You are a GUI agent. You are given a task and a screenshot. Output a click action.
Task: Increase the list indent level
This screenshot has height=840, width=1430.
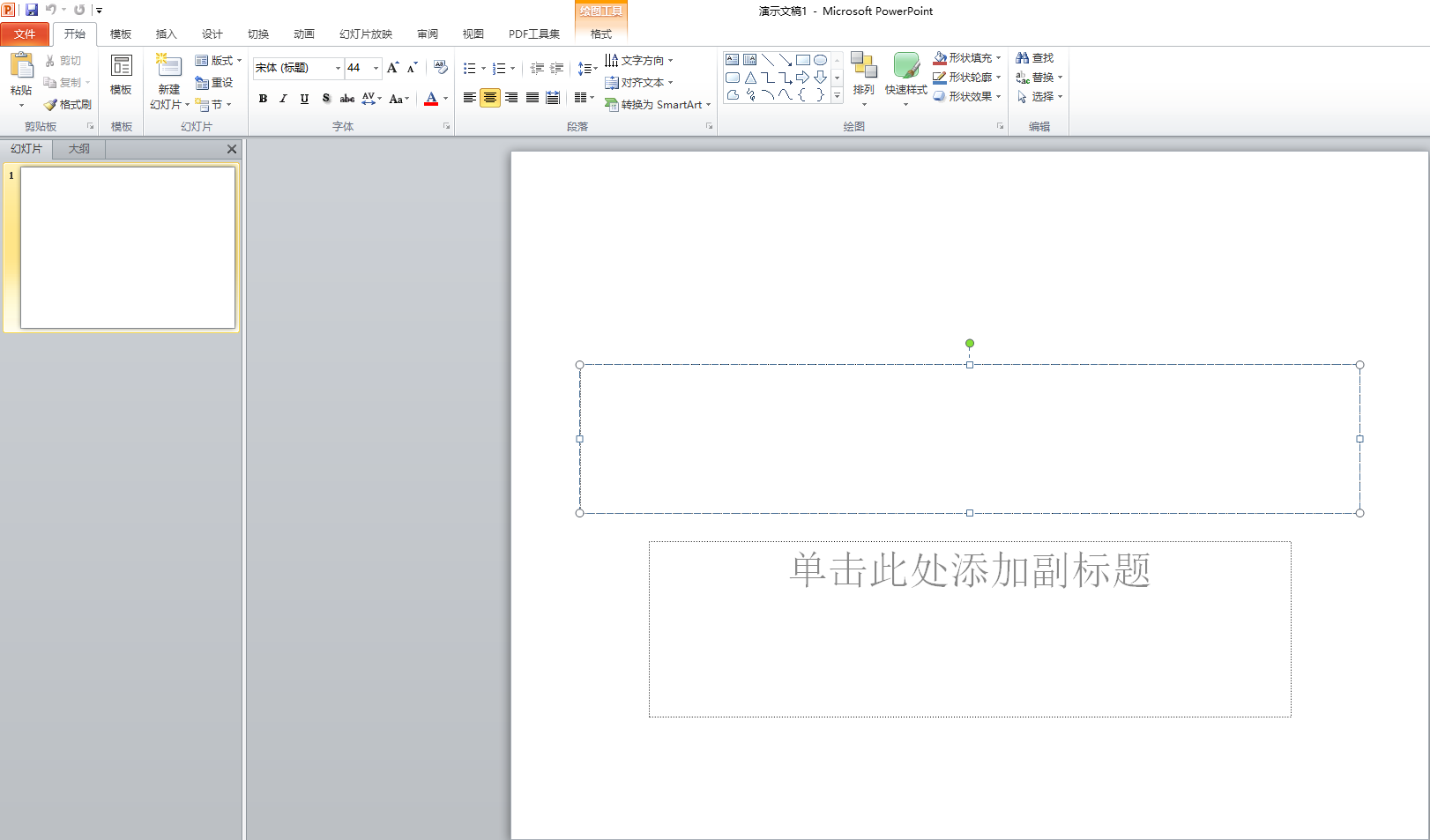557,68
